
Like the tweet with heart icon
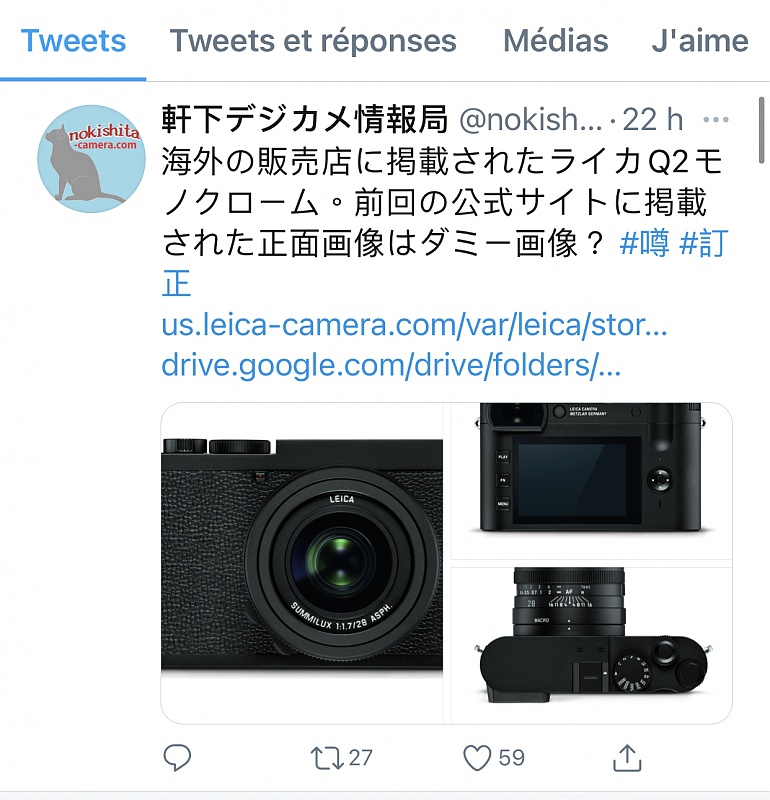477,758
